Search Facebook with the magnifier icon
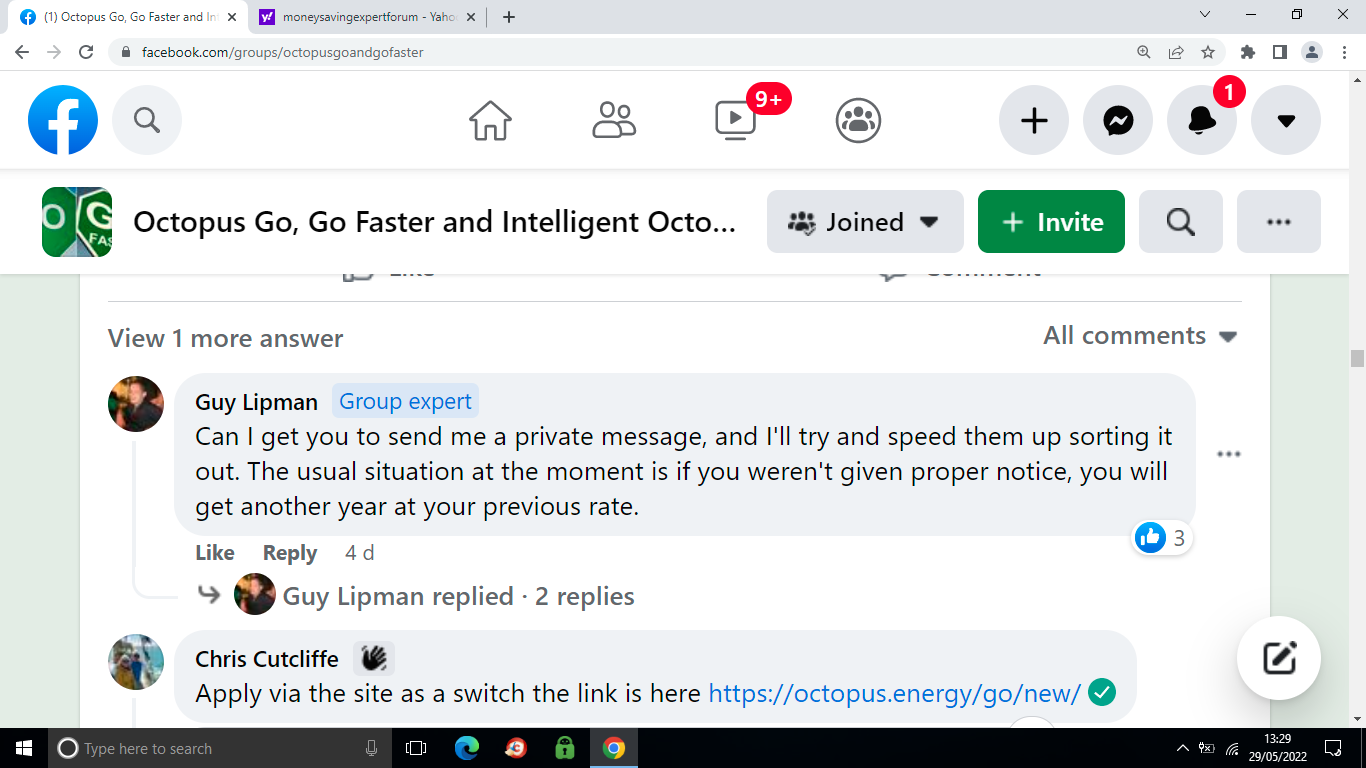The image size is (1366, 768). click(x=147, y=121)
